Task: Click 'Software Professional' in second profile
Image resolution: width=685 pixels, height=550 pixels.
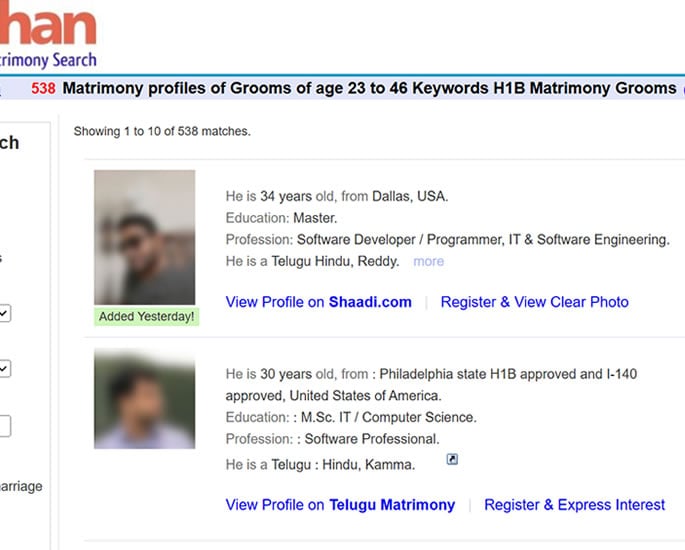Action: (372, 439)
